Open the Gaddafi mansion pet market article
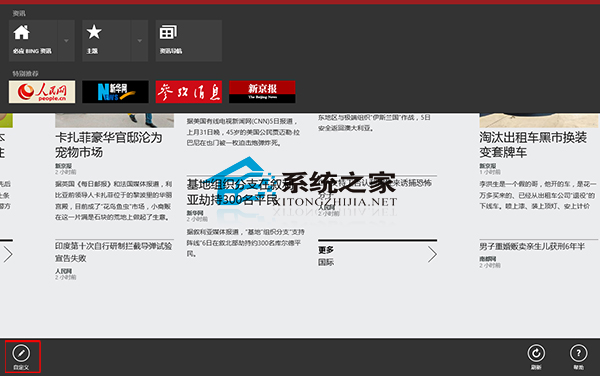 point(109,145)
